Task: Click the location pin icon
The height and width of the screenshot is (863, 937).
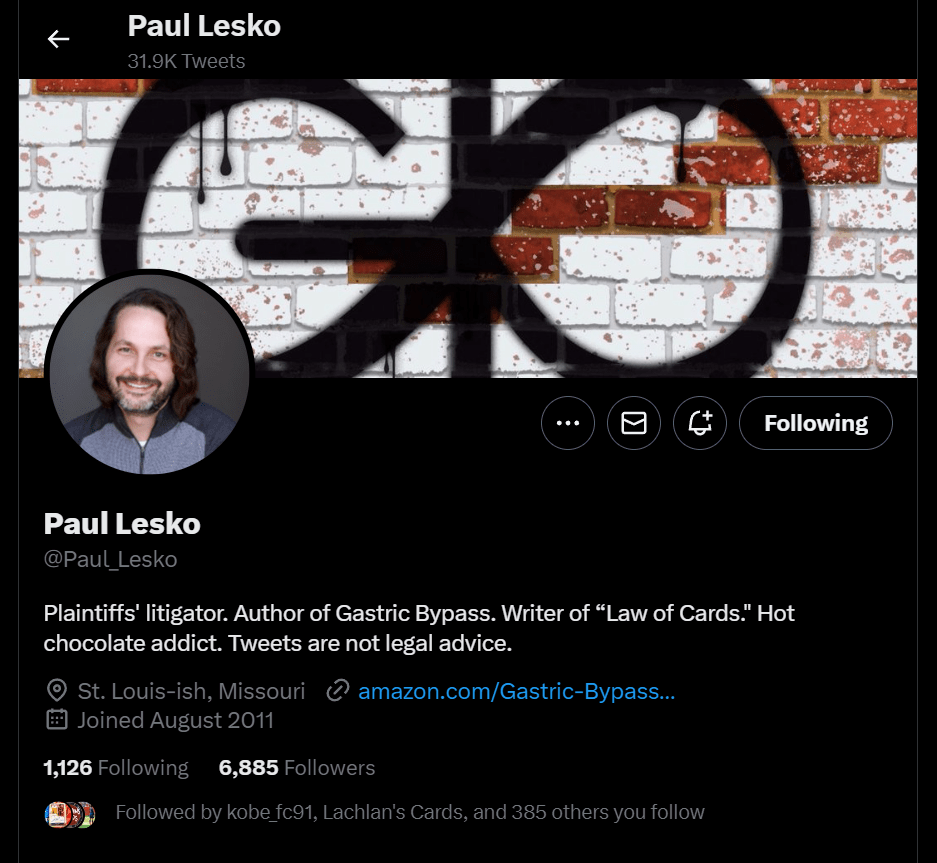Action: [x=57, y=691]
